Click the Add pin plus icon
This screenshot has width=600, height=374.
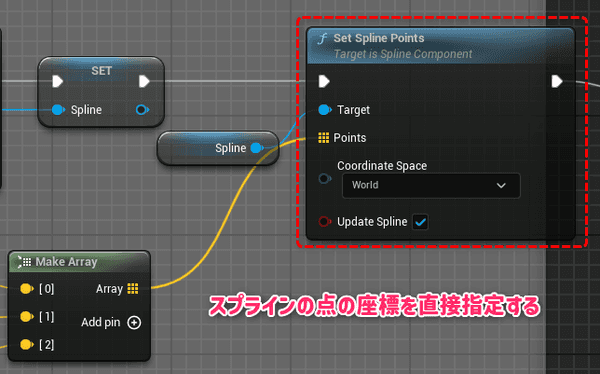pyautogui.click(x=134, y=322)
